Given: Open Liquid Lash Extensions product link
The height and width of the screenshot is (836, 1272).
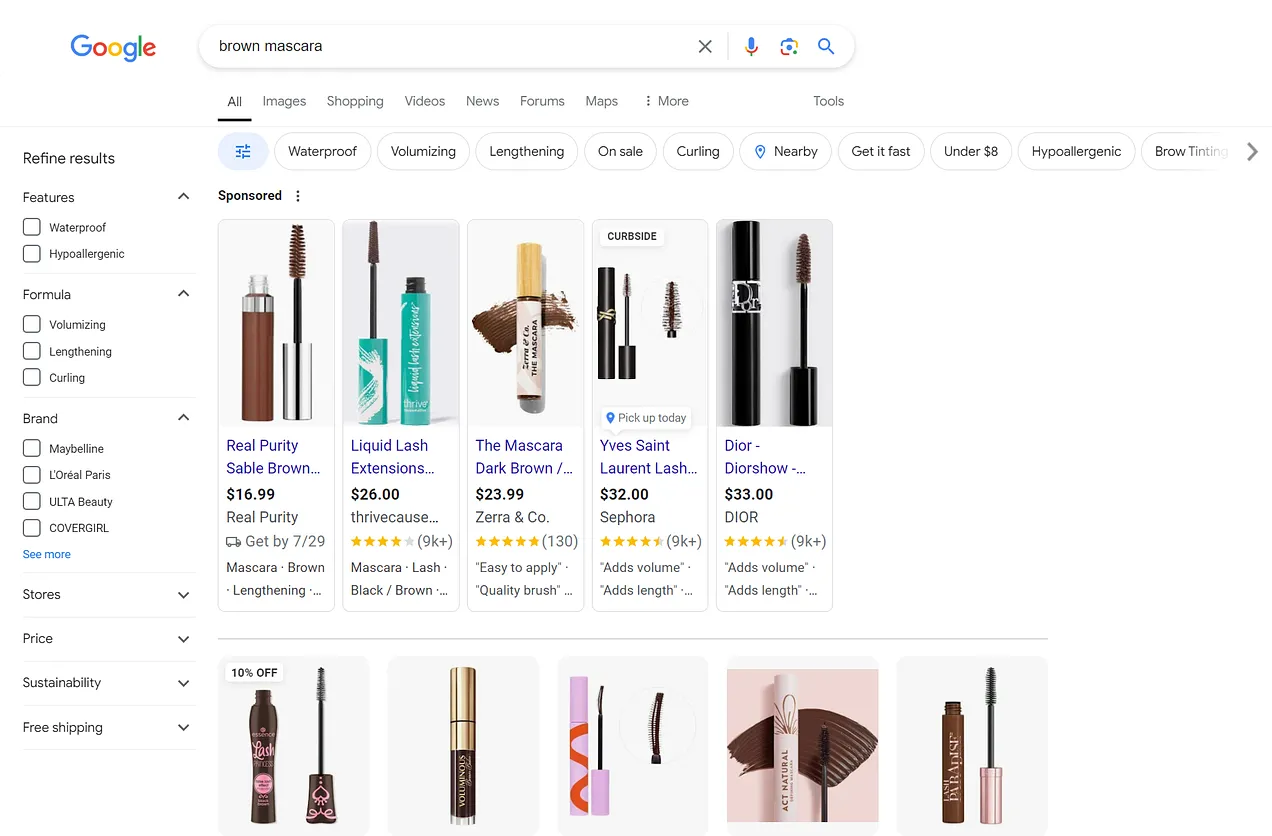Looking at the screenshot, I should pos(393,457).
